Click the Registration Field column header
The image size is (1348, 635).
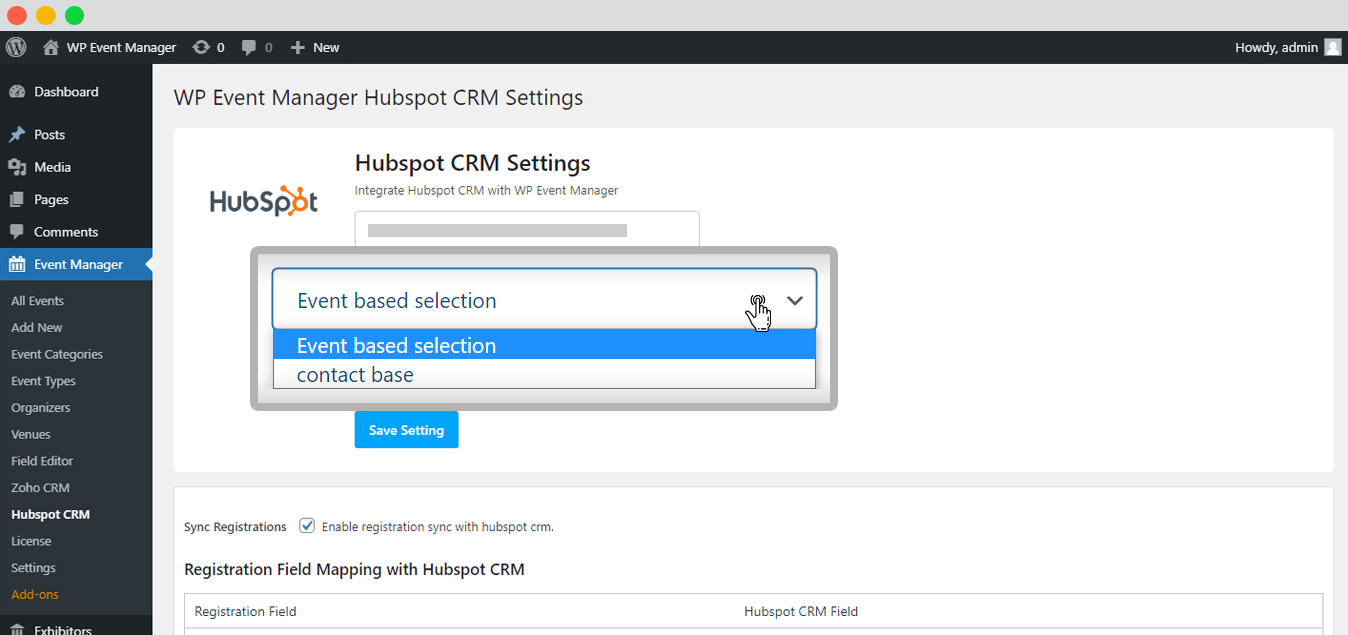point(245,612)
